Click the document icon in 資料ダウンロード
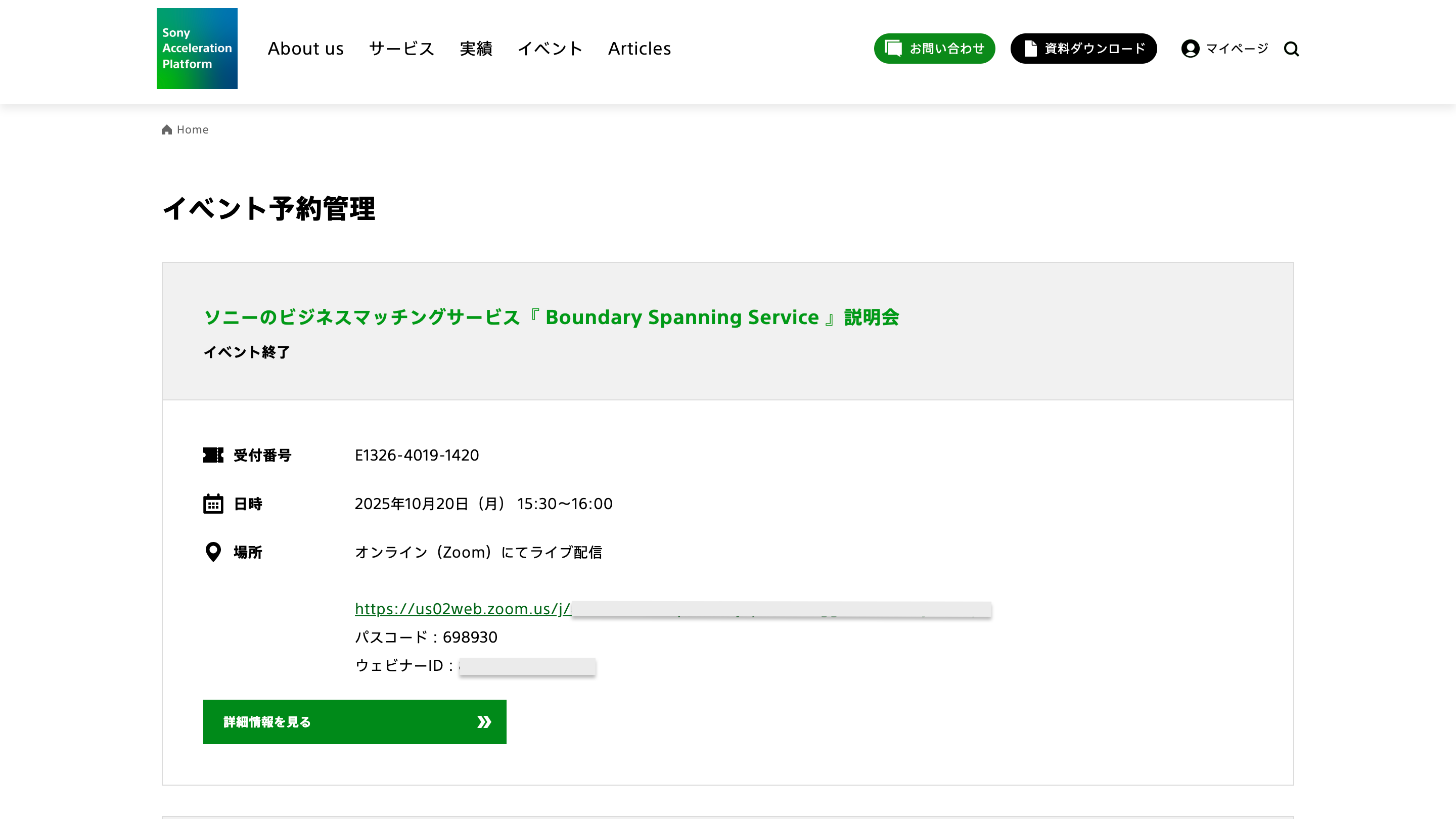This screenshot has width=1456, height=819. pyautogui.click(x=1030, y=49)
